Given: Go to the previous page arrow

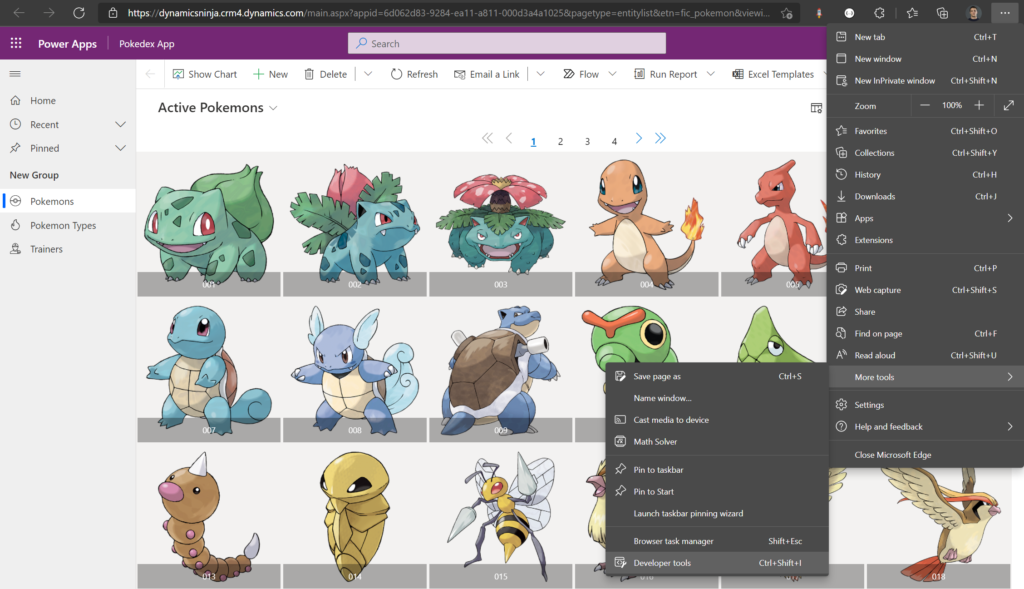Looking at the screenshot, I should (x=509, y=138).
